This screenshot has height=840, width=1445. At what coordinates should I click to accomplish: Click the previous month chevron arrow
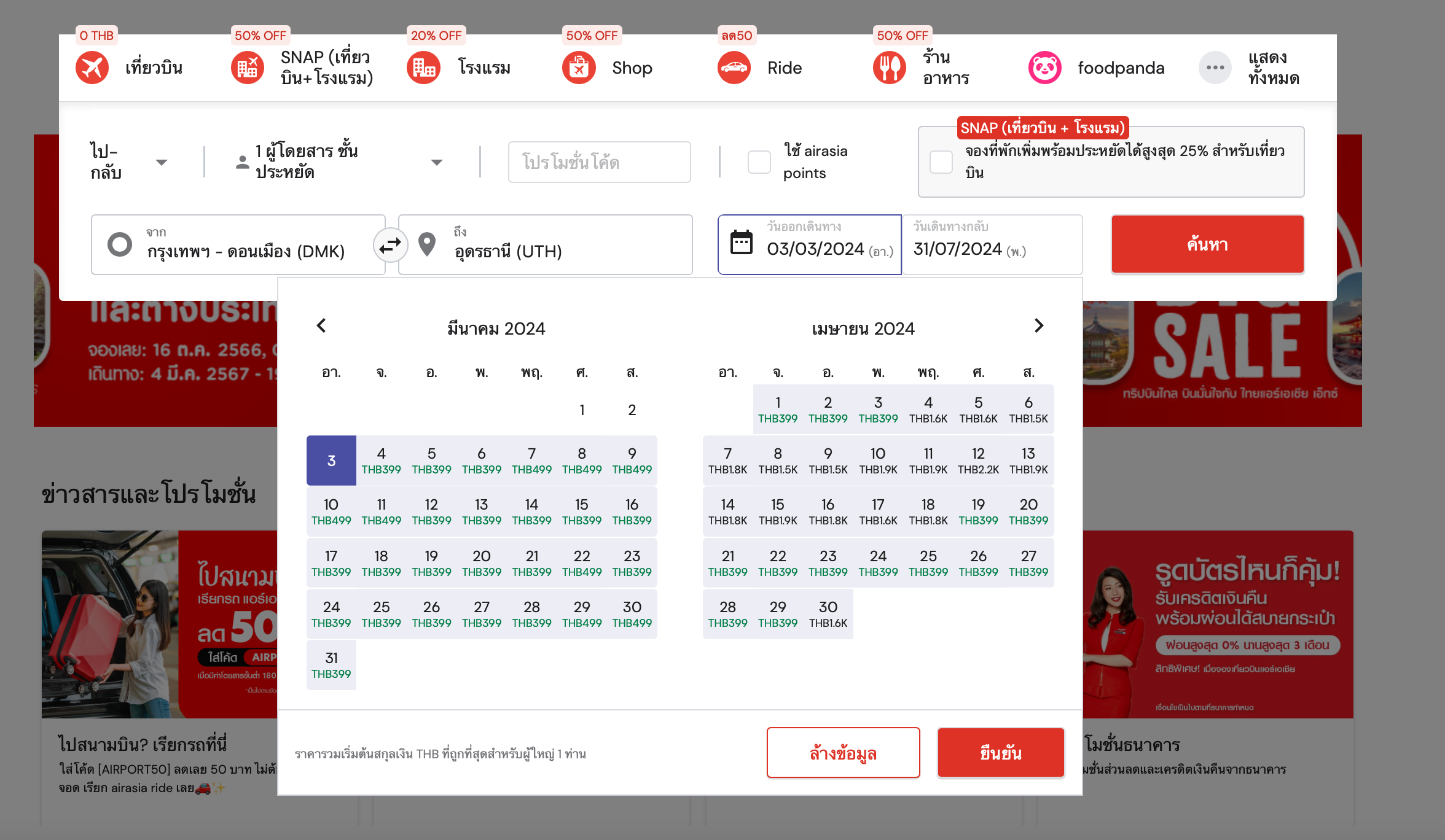tap(321, 326)
